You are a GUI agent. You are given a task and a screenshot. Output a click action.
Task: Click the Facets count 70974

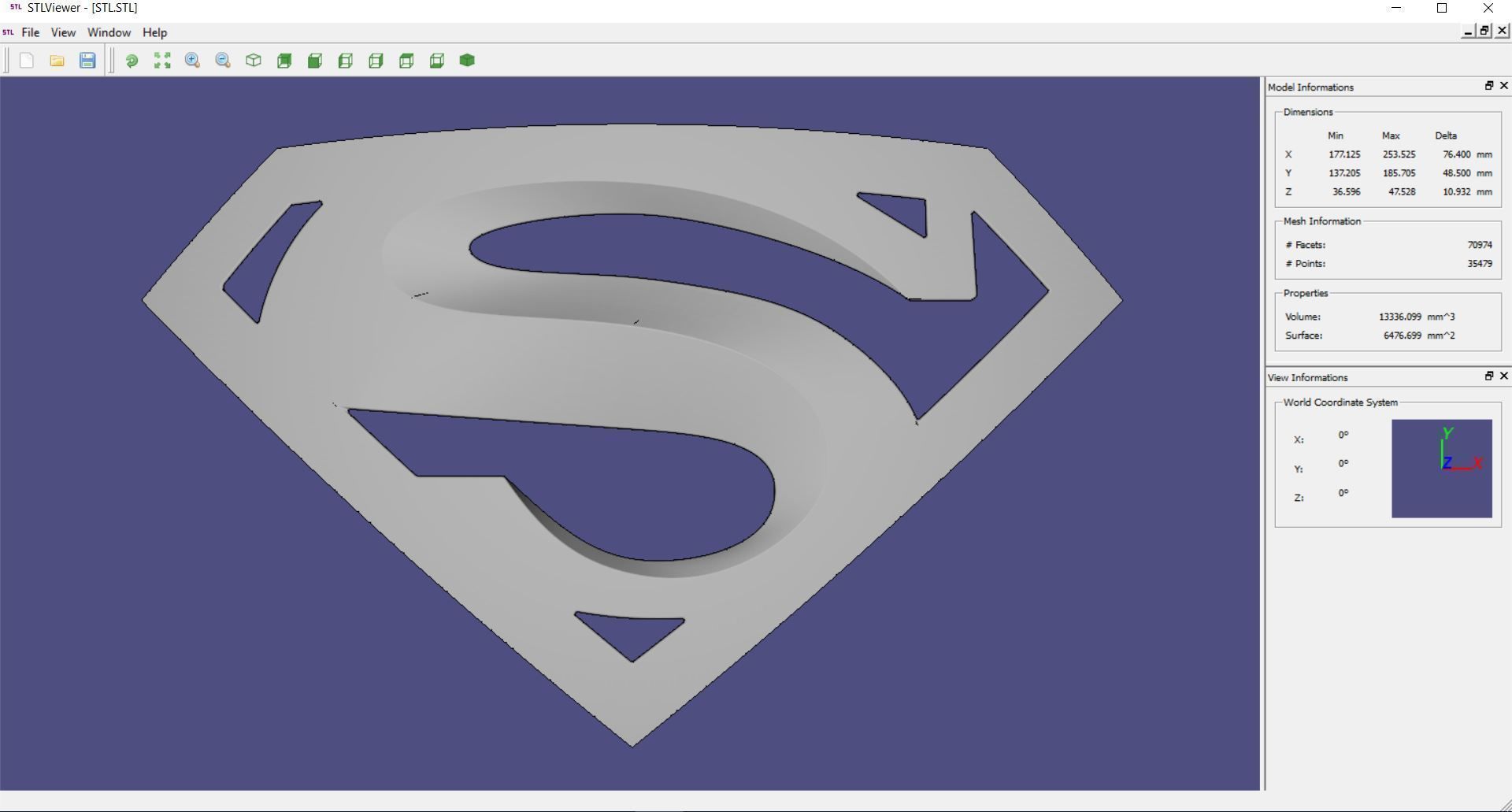tap(1480, 245)
